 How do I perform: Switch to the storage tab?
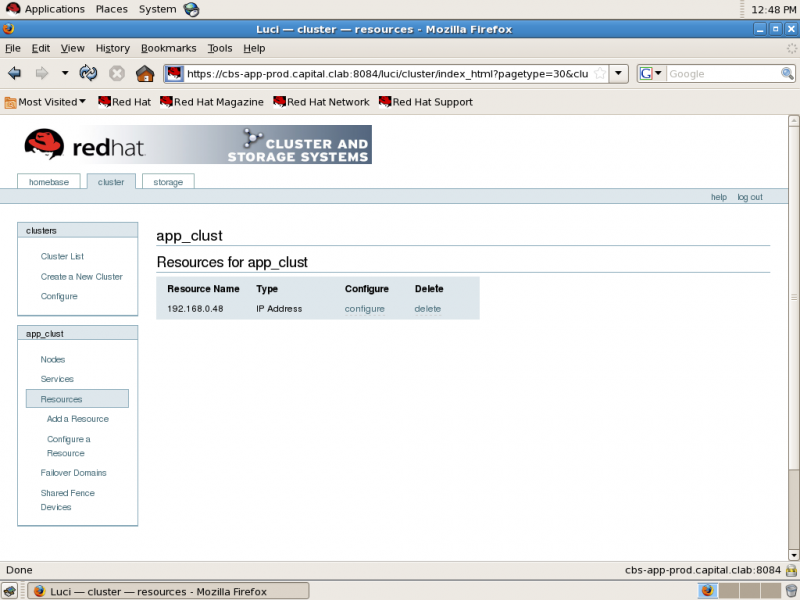168,182
